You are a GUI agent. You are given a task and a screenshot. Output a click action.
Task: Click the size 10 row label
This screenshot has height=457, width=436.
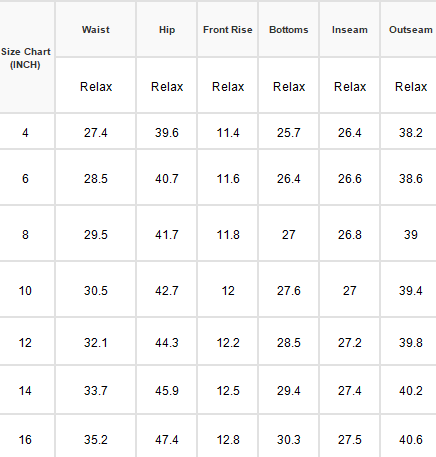pos(25,291)
